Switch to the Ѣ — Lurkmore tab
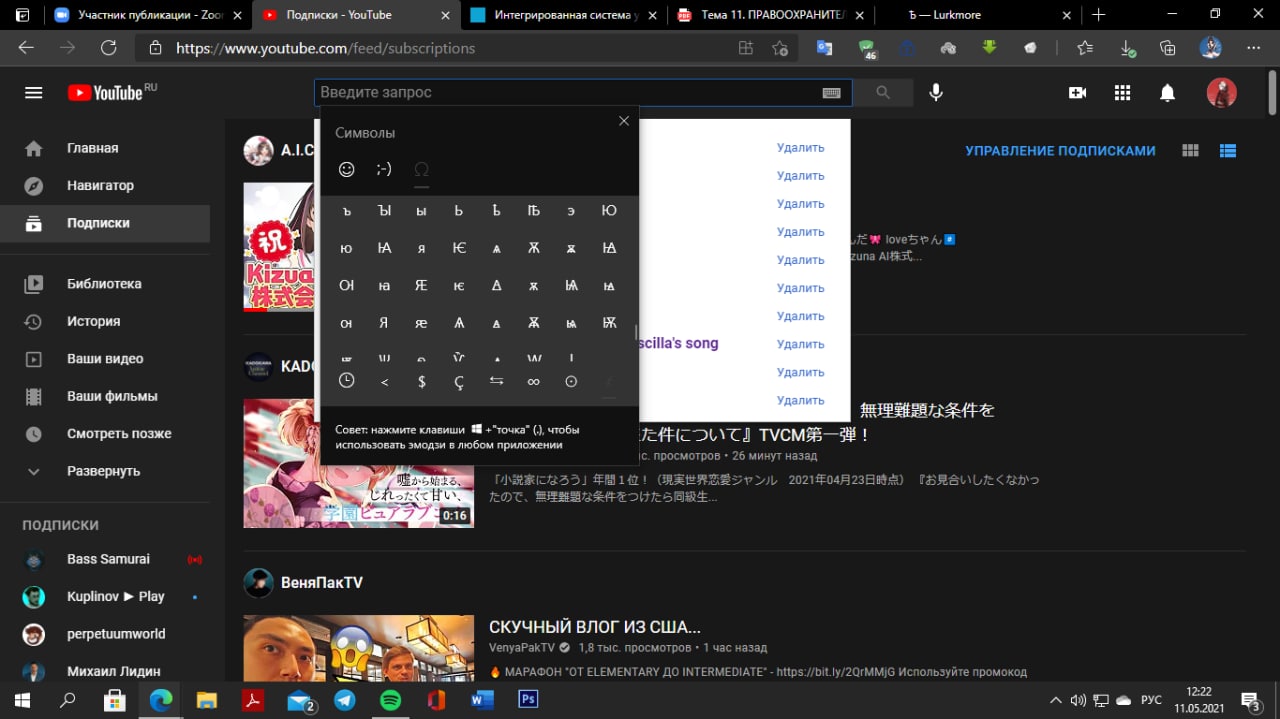The height and width of the screenshot is (719, 1280). pyautogui.click(x=977, y=15)
